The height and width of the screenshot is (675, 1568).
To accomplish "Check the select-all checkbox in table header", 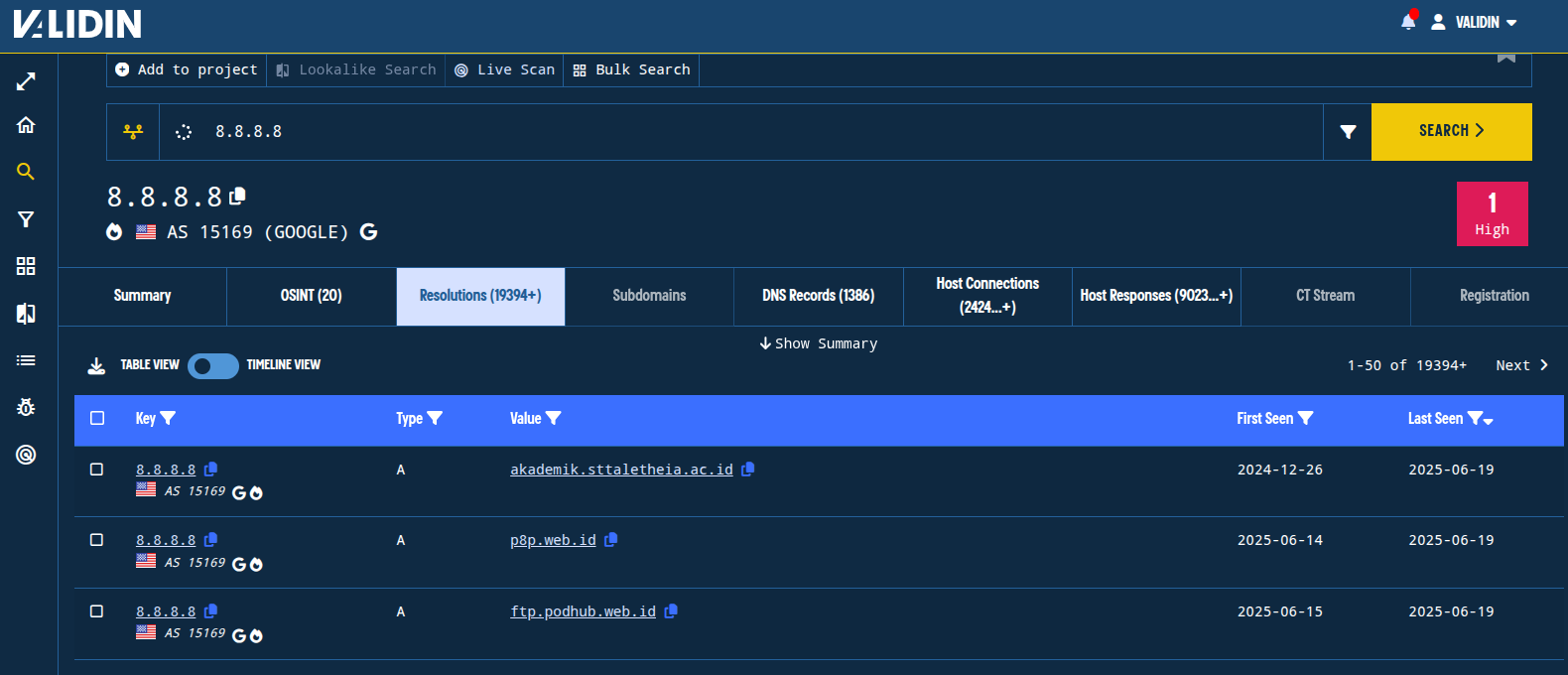I will click(x=97, y=419).
